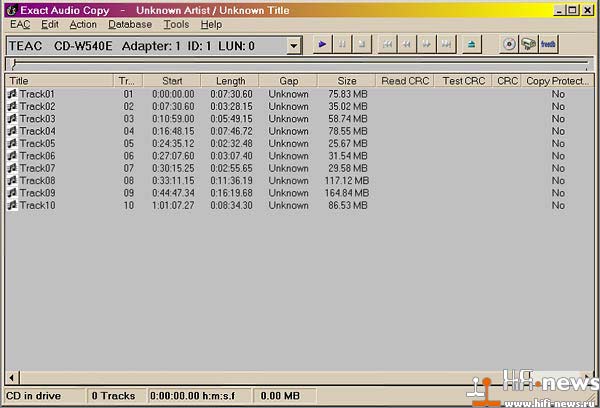Click the size value 164.84 MB
This screenshot has height=408, width=600.
(x=347, y=193)
